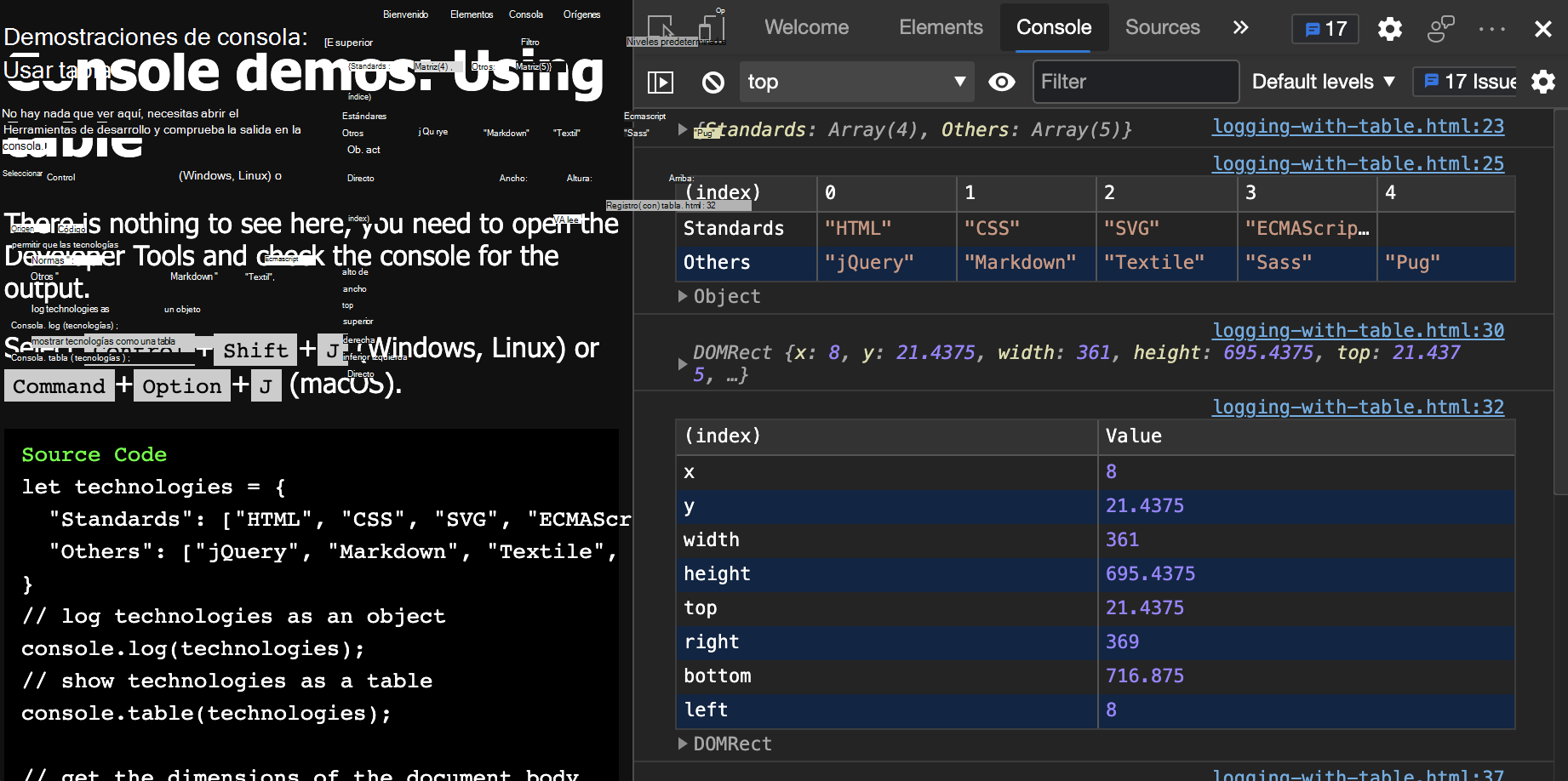Screen dimensions: 1568x781
Task: Open source link logging-with-table.html:30
Action: click(1358, 330)
